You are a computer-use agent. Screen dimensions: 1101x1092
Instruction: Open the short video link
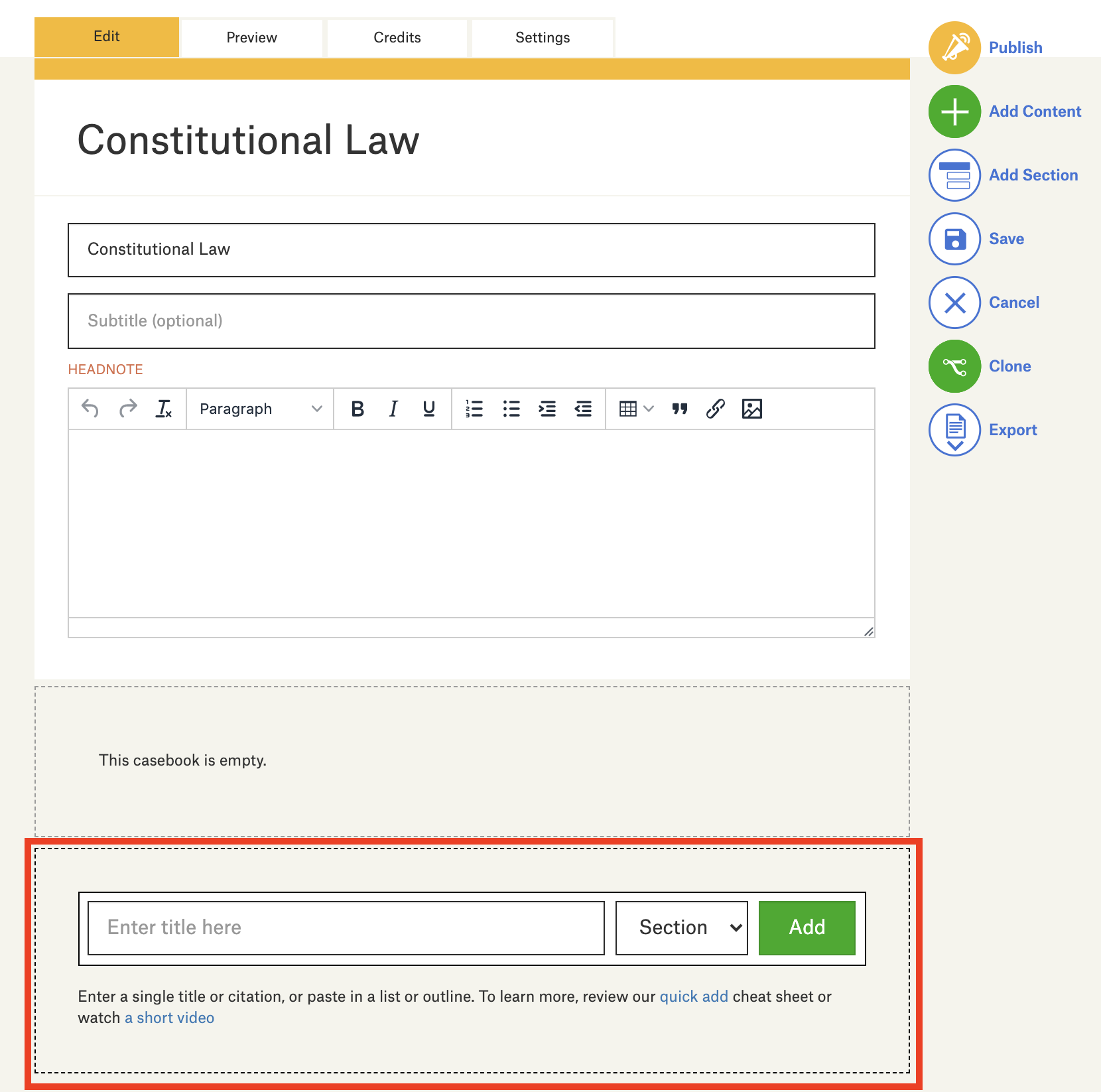169,1018
